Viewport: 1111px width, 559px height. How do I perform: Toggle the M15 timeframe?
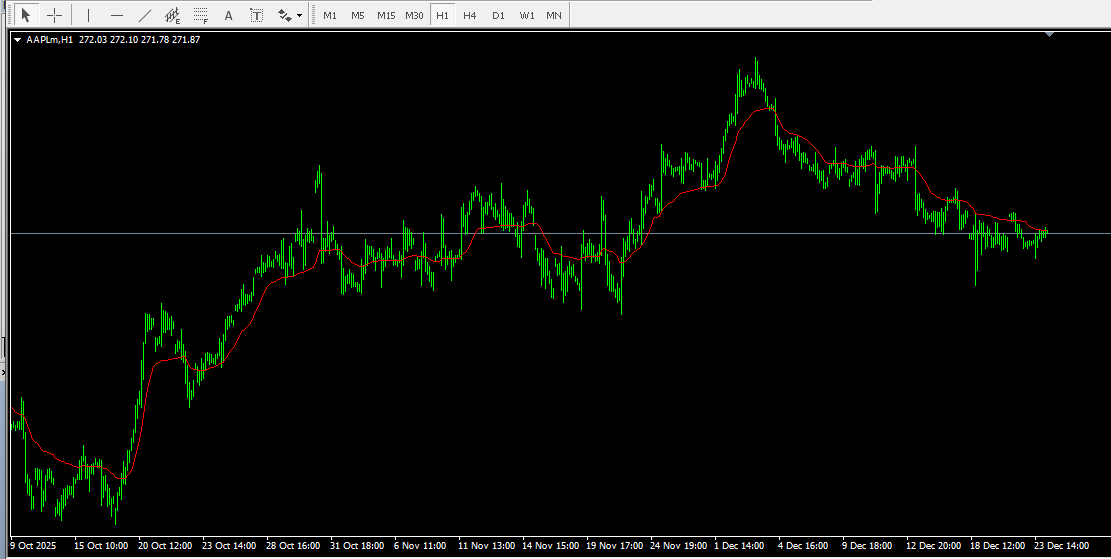[x=386, y=15]
